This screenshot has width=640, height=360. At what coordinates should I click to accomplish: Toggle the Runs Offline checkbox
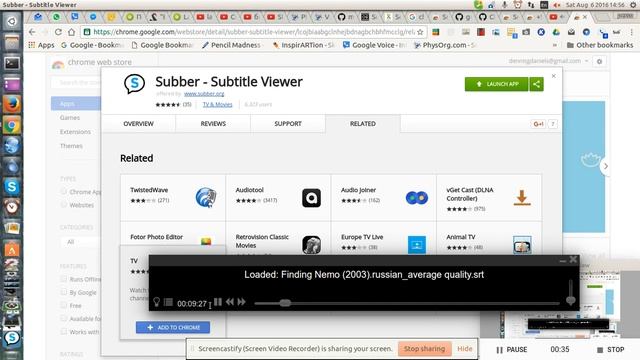[64, 279]
